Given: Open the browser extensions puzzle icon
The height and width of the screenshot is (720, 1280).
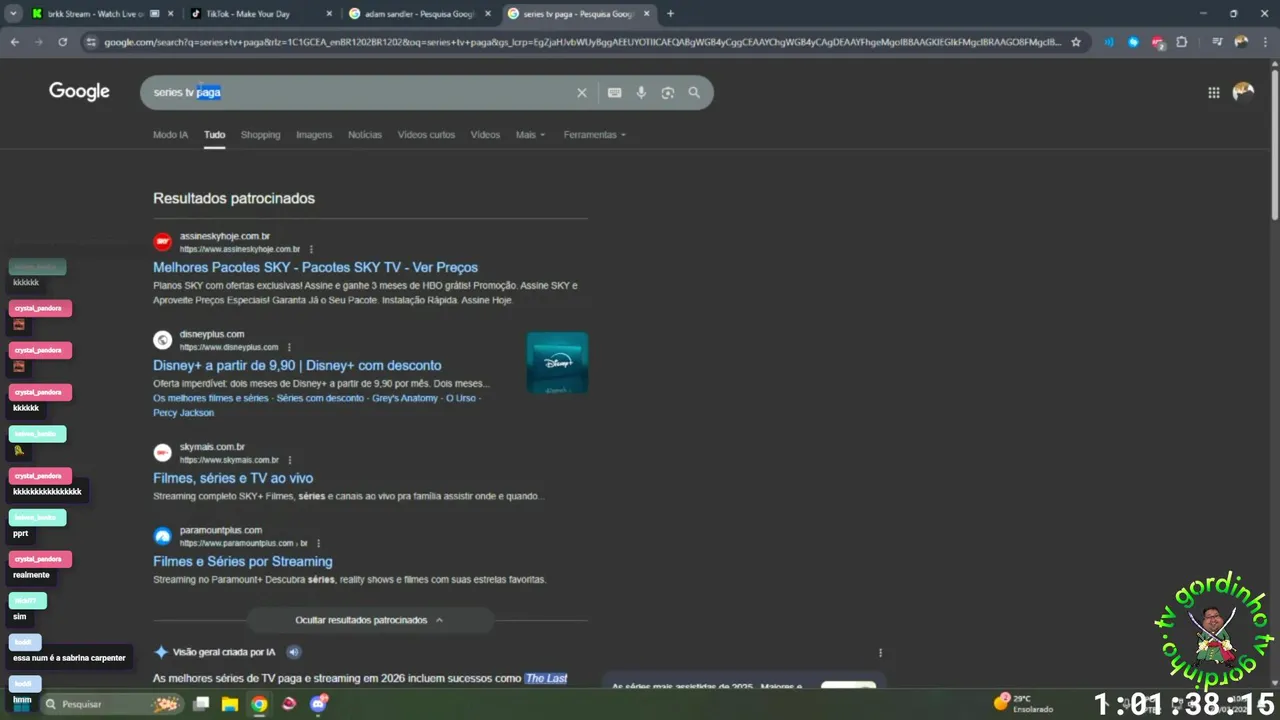Looking at the screenshot, I should (1182, 42).
